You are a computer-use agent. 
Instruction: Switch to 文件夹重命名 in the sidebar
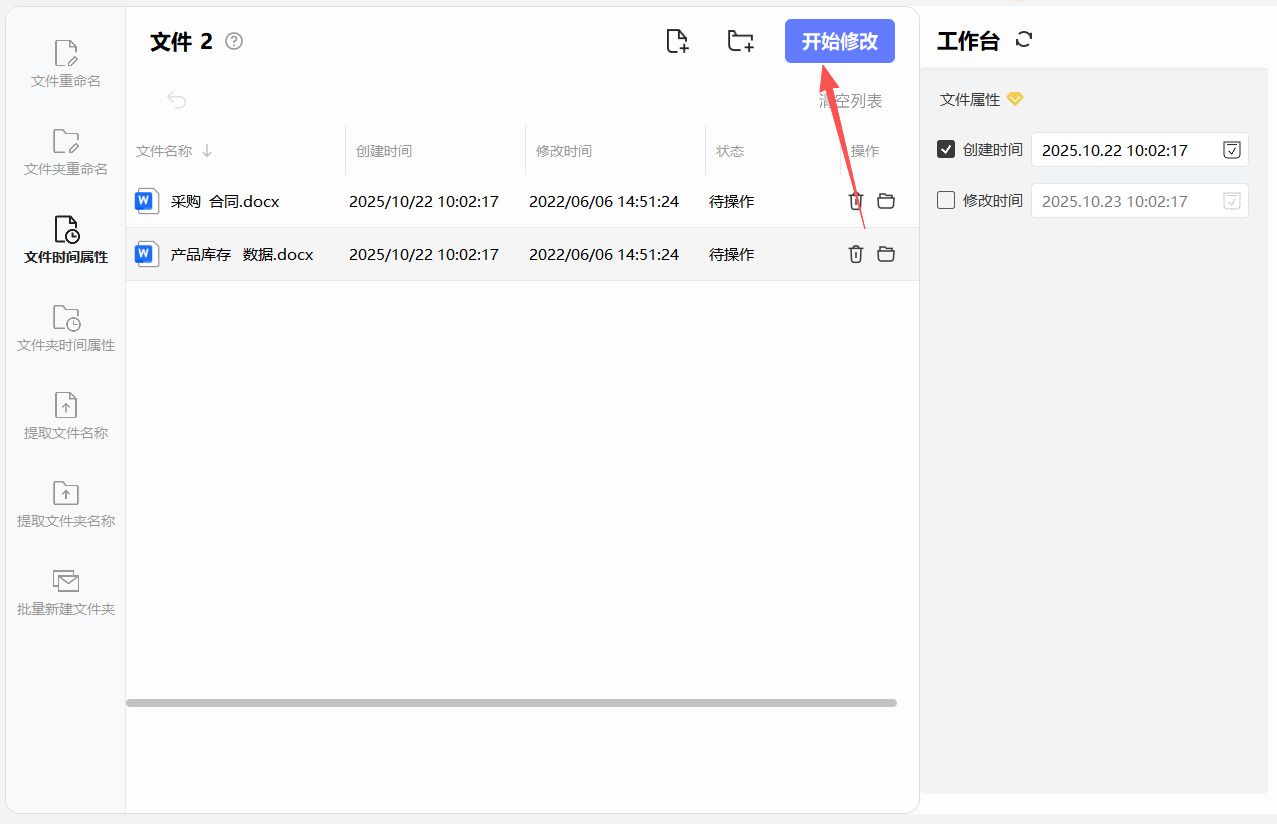tap(66, 152)
